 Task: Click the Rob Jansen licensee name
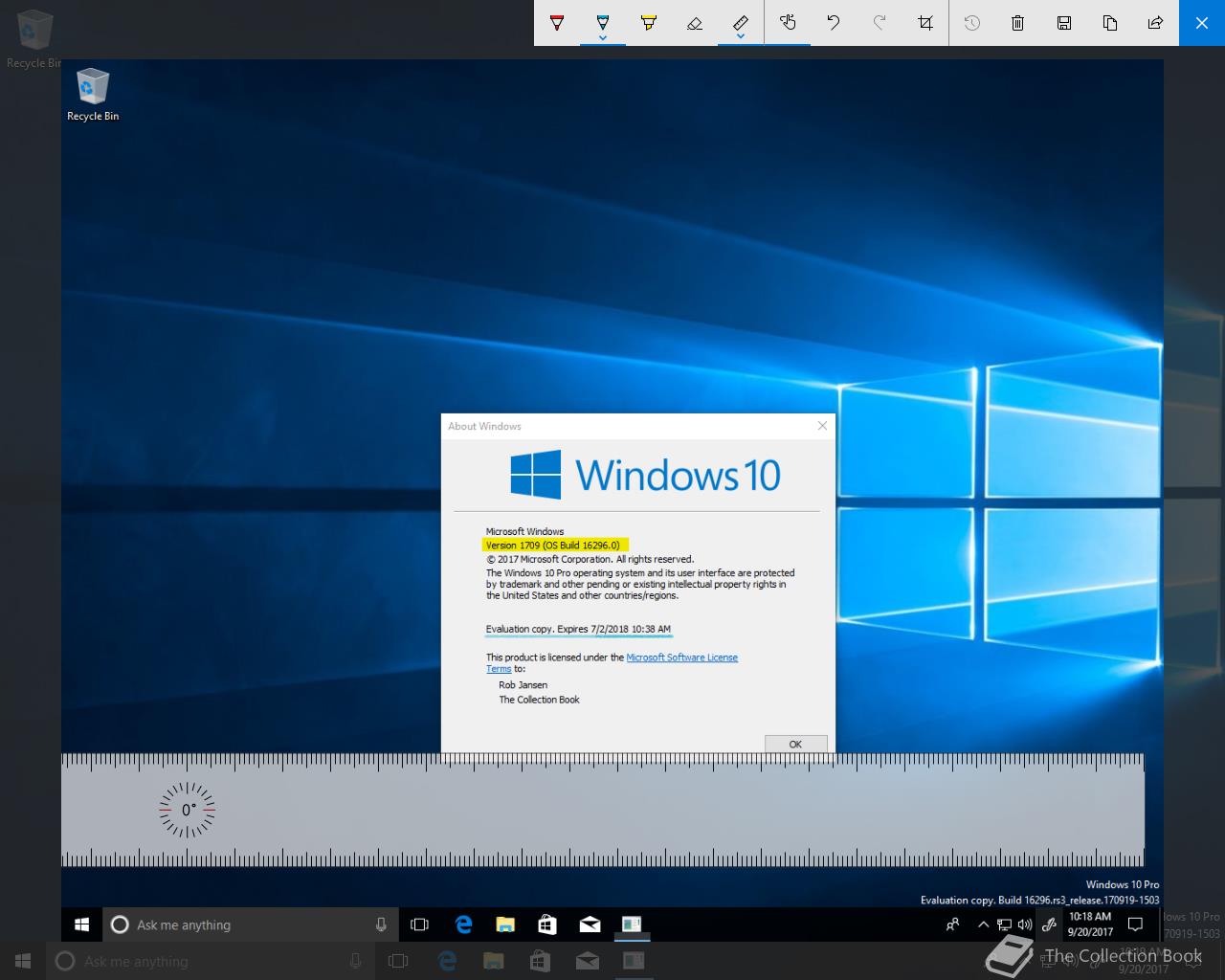pos(523,685)
